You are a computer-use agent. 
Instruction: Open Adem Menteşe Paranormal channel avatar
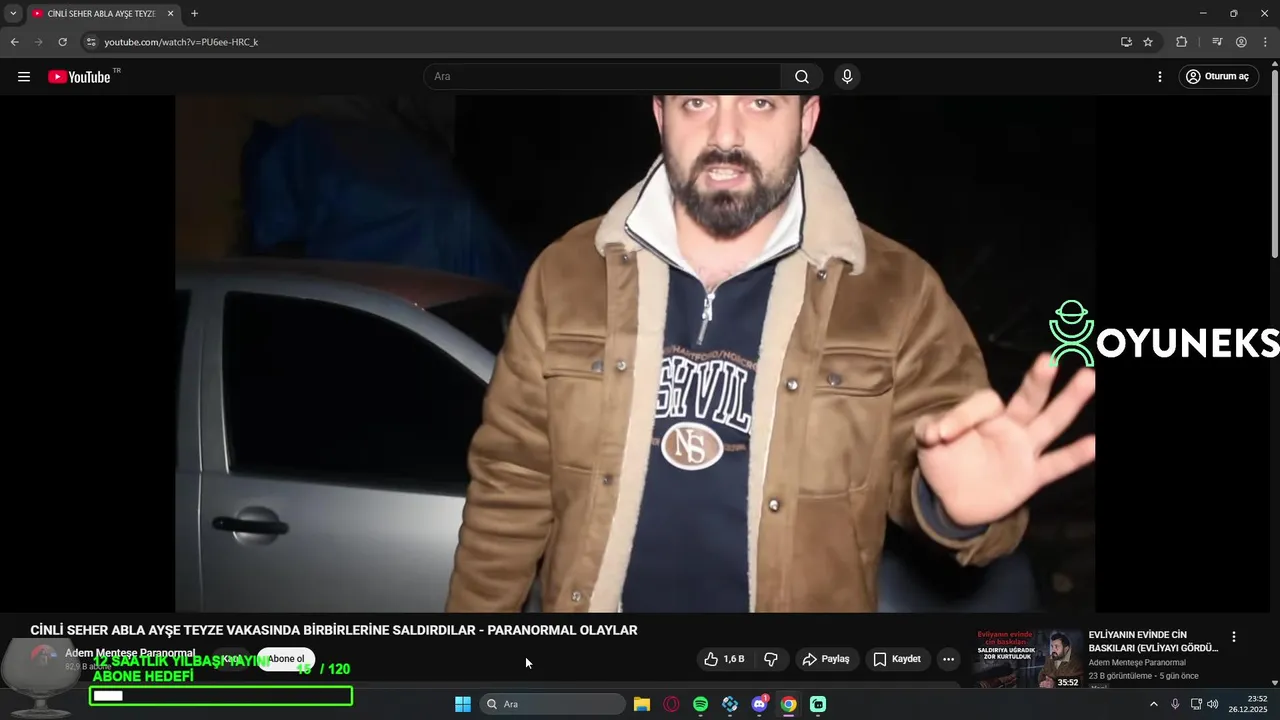point(43,659)
